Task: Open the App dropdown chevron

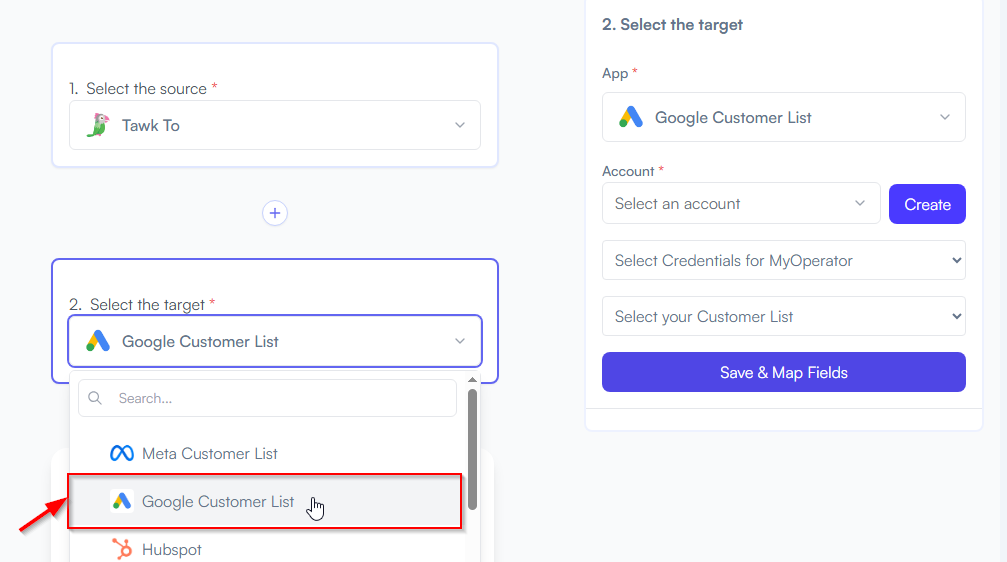Action: (945, 117)
